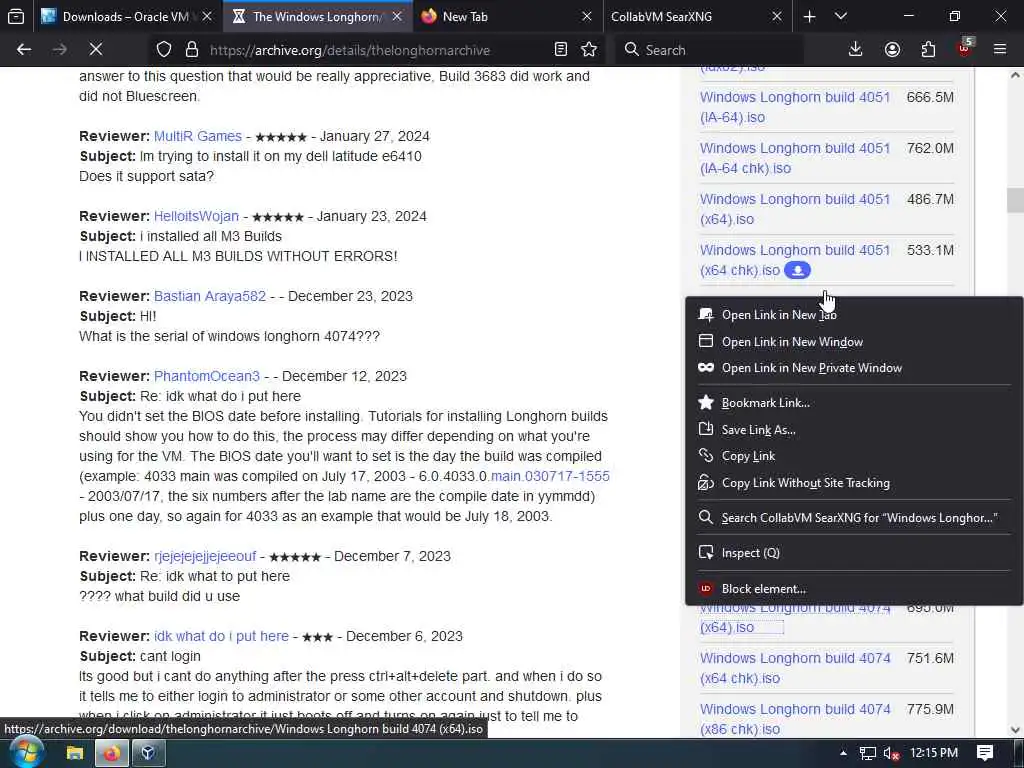Open Windows Longhorn build 4051 (x64 chk).iso link

[795, 260]
